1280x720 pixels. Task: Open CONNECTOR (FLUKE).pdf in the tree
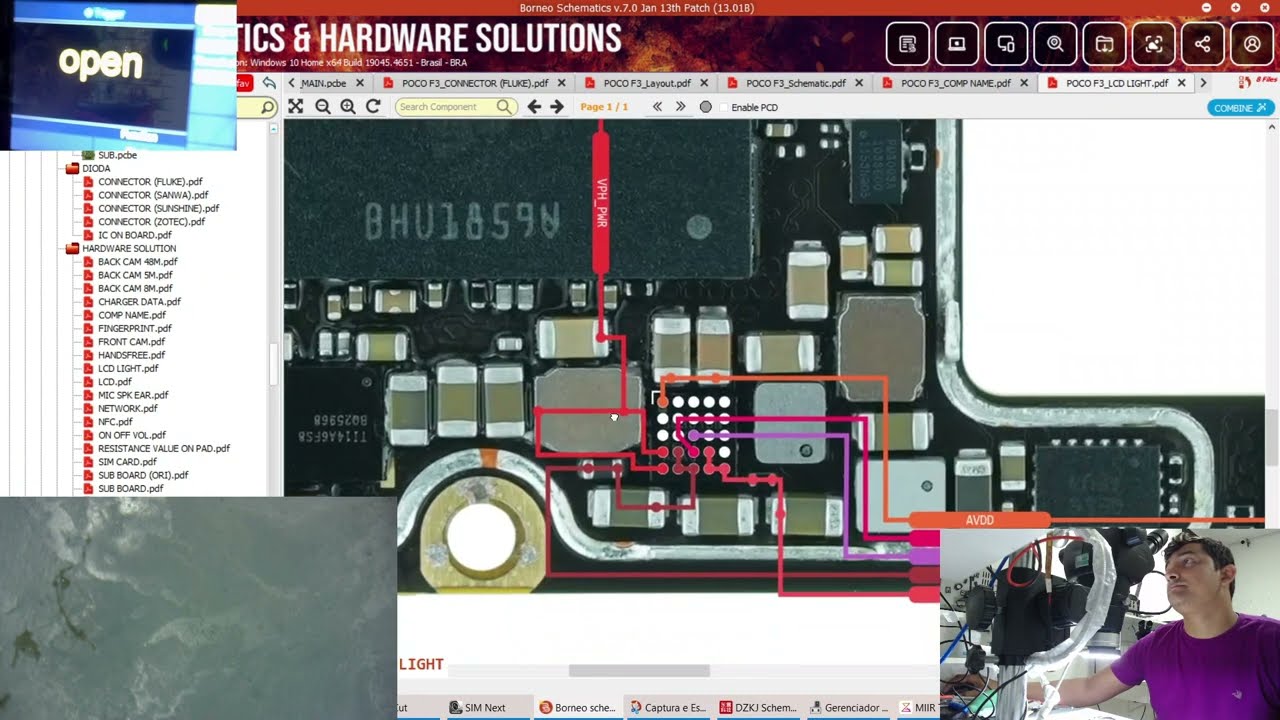click(150, 182)
